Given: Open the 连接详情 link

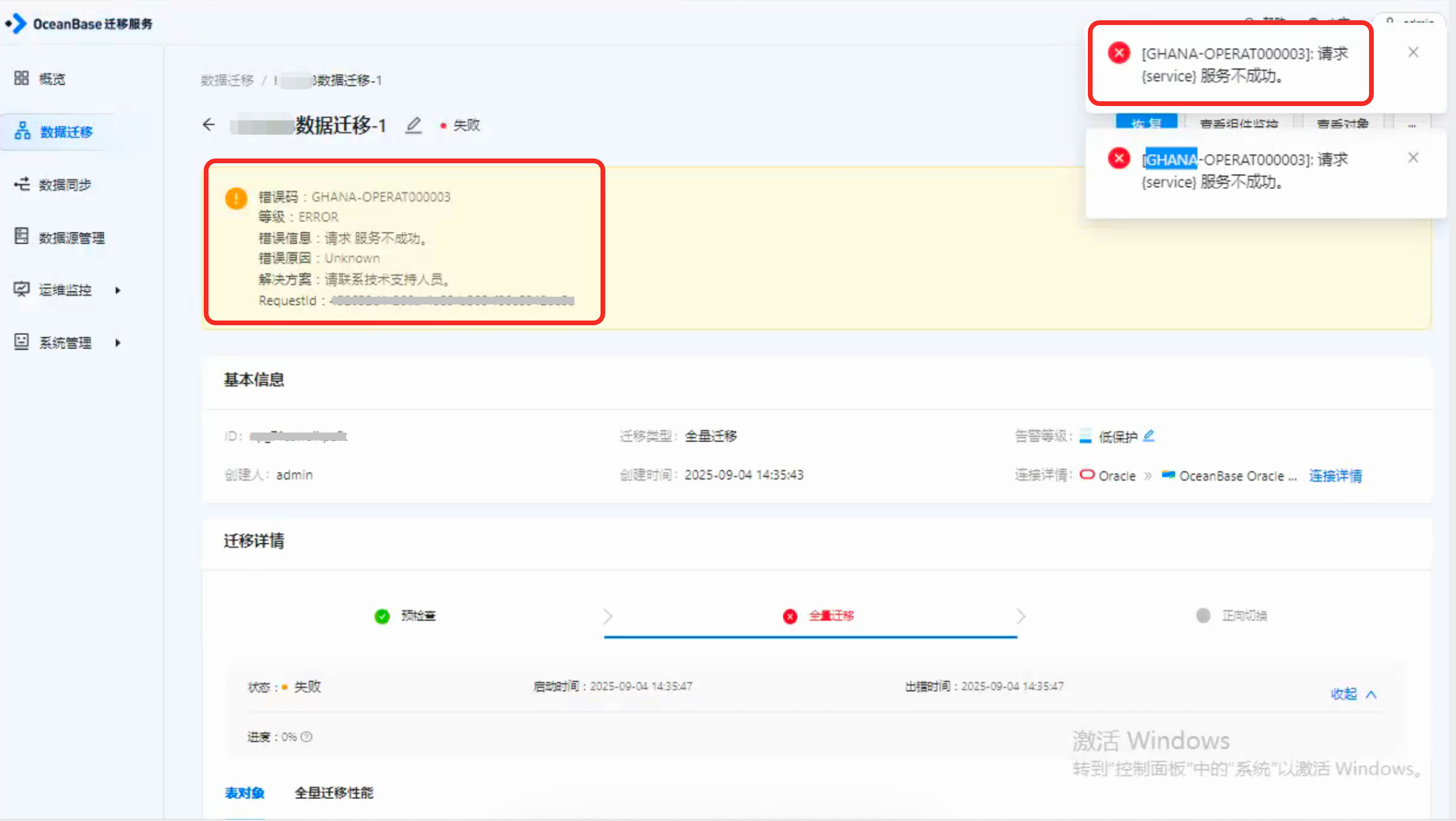Looking at the screenshot, I should coord(1335,476).
